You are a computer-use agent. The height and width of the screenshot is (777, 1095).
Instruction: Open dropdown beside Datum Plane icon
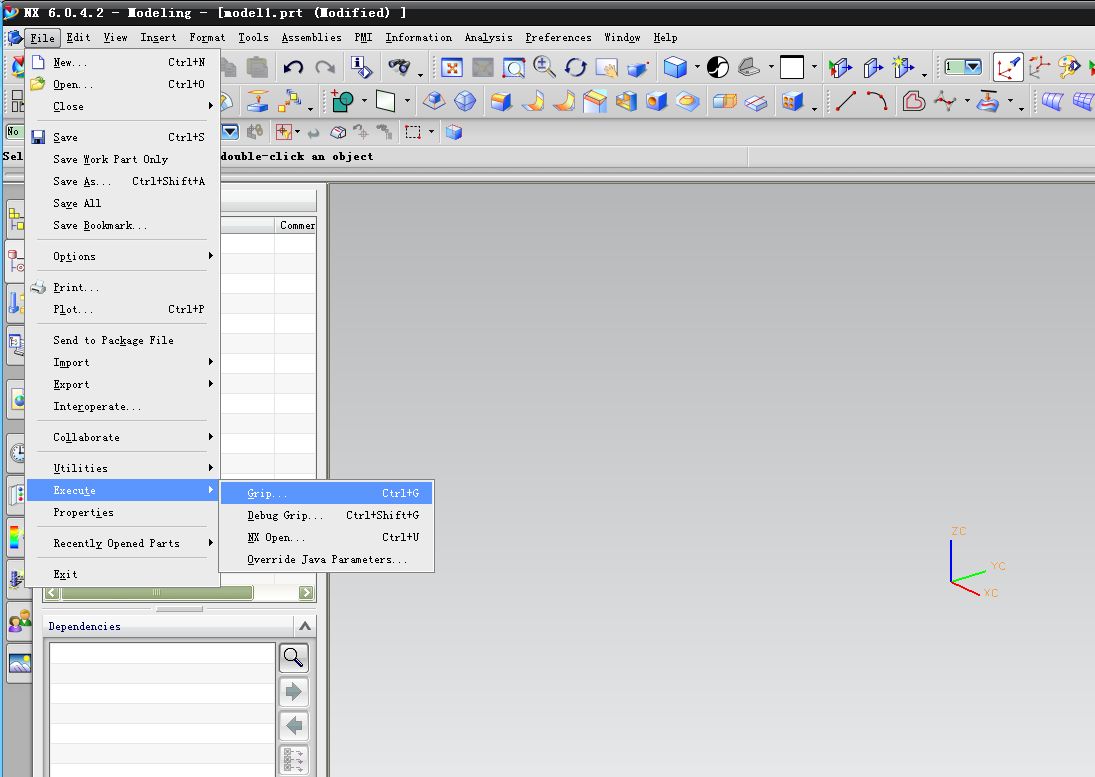(x=407, y=102)
